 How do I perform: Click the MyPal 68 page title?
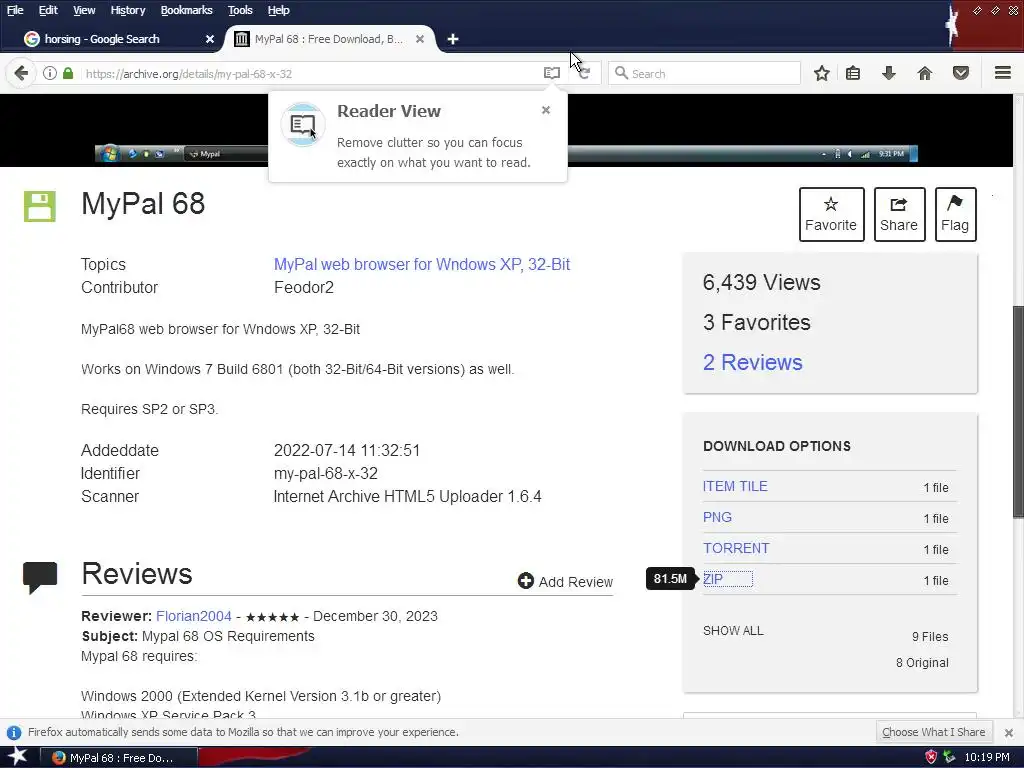[x=143, y=204]
